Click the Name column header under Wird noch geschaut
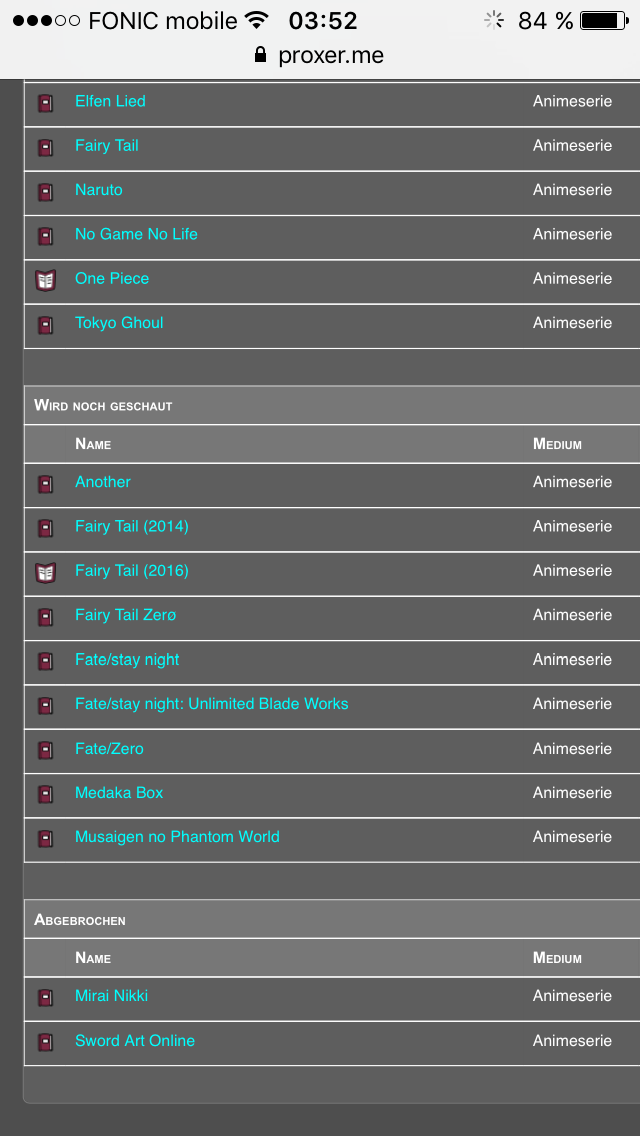640x1136 pixels. [x=93, y=444]
